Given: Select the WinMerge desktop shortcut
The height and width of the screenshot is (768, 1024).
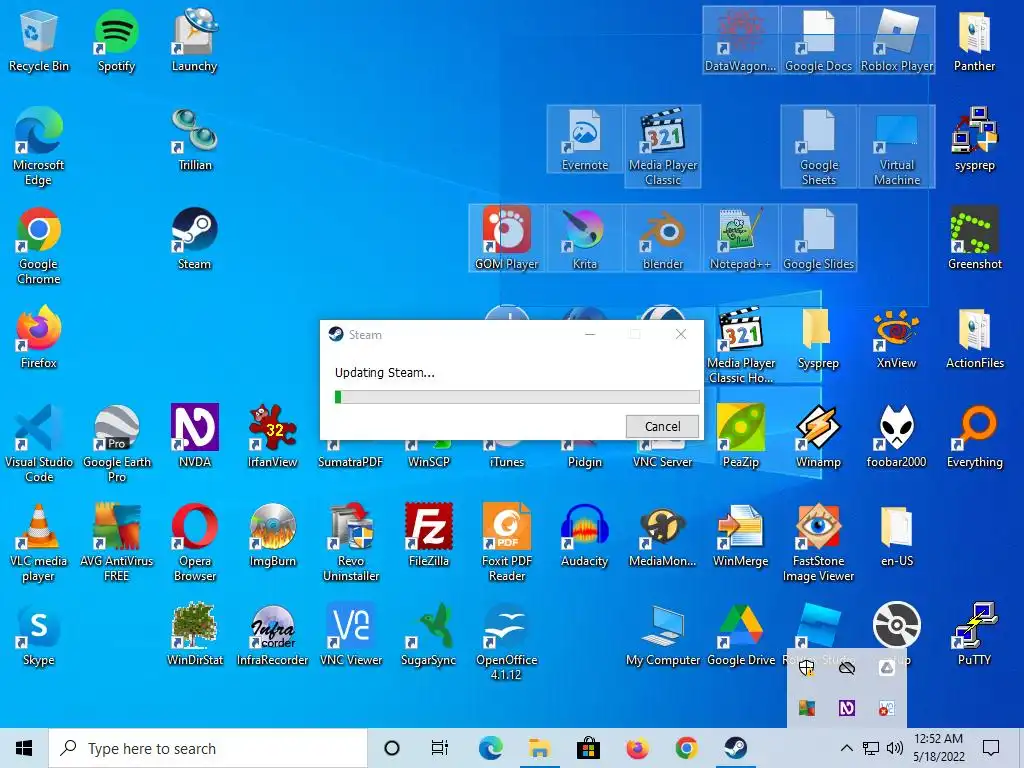Looking at the screenshot, I should (x=741, y=536).
